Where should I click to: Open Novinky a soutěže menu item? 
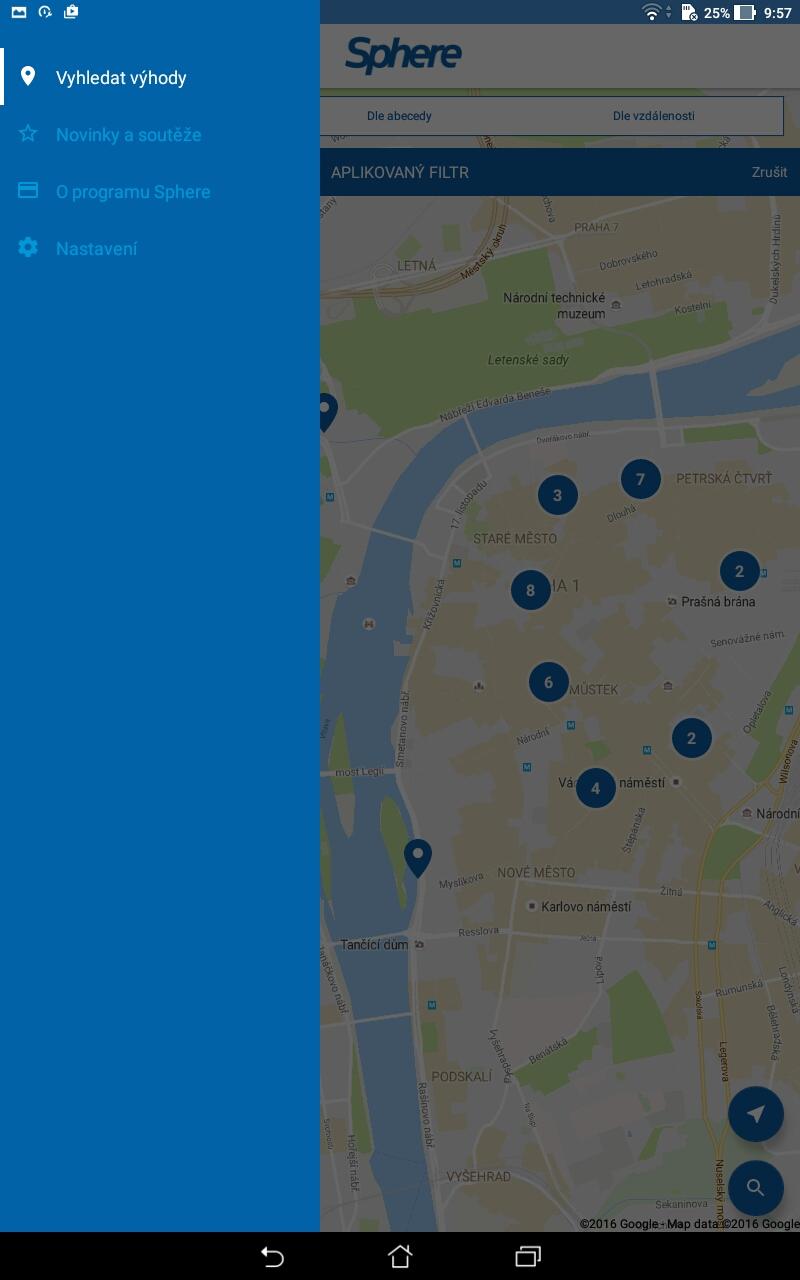(x=160, y=134)
